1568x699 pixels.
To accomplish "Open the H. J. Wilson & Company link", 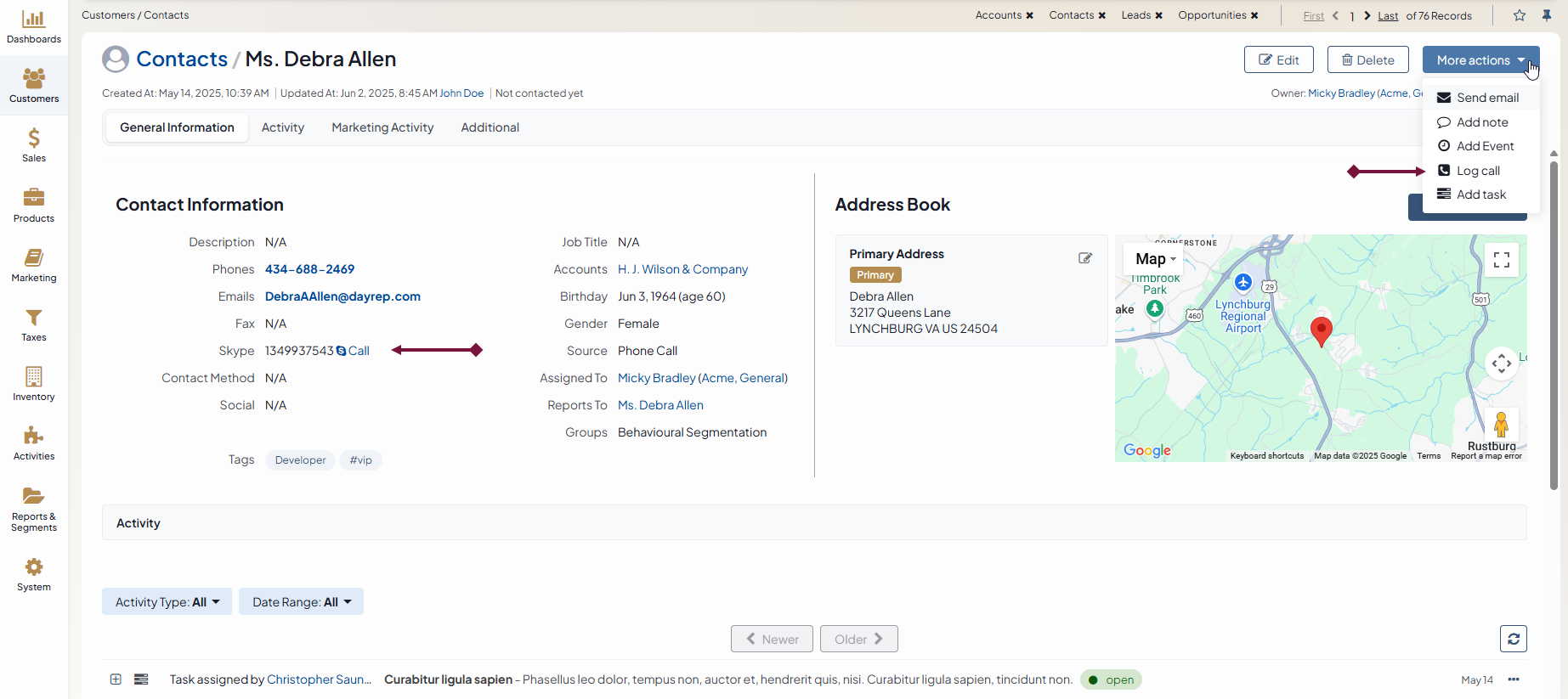I will [x=682, y=269].
